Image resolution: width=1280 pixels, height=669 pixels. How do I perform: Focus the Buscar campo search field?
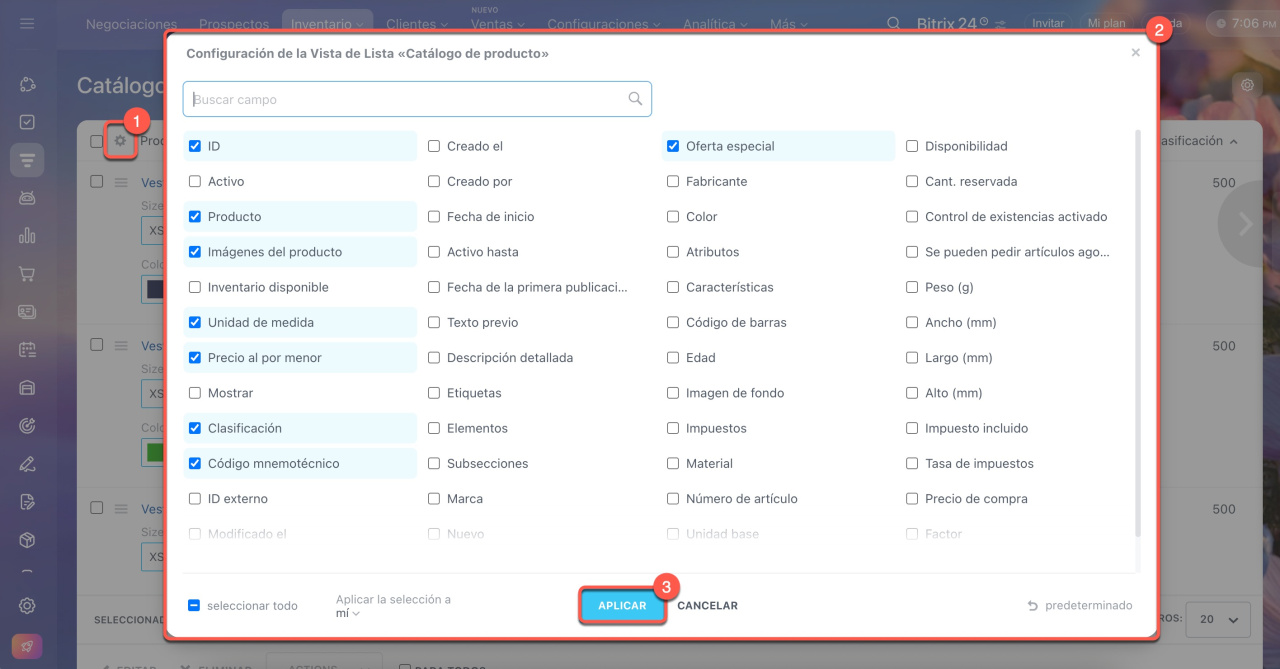point(405,99)
